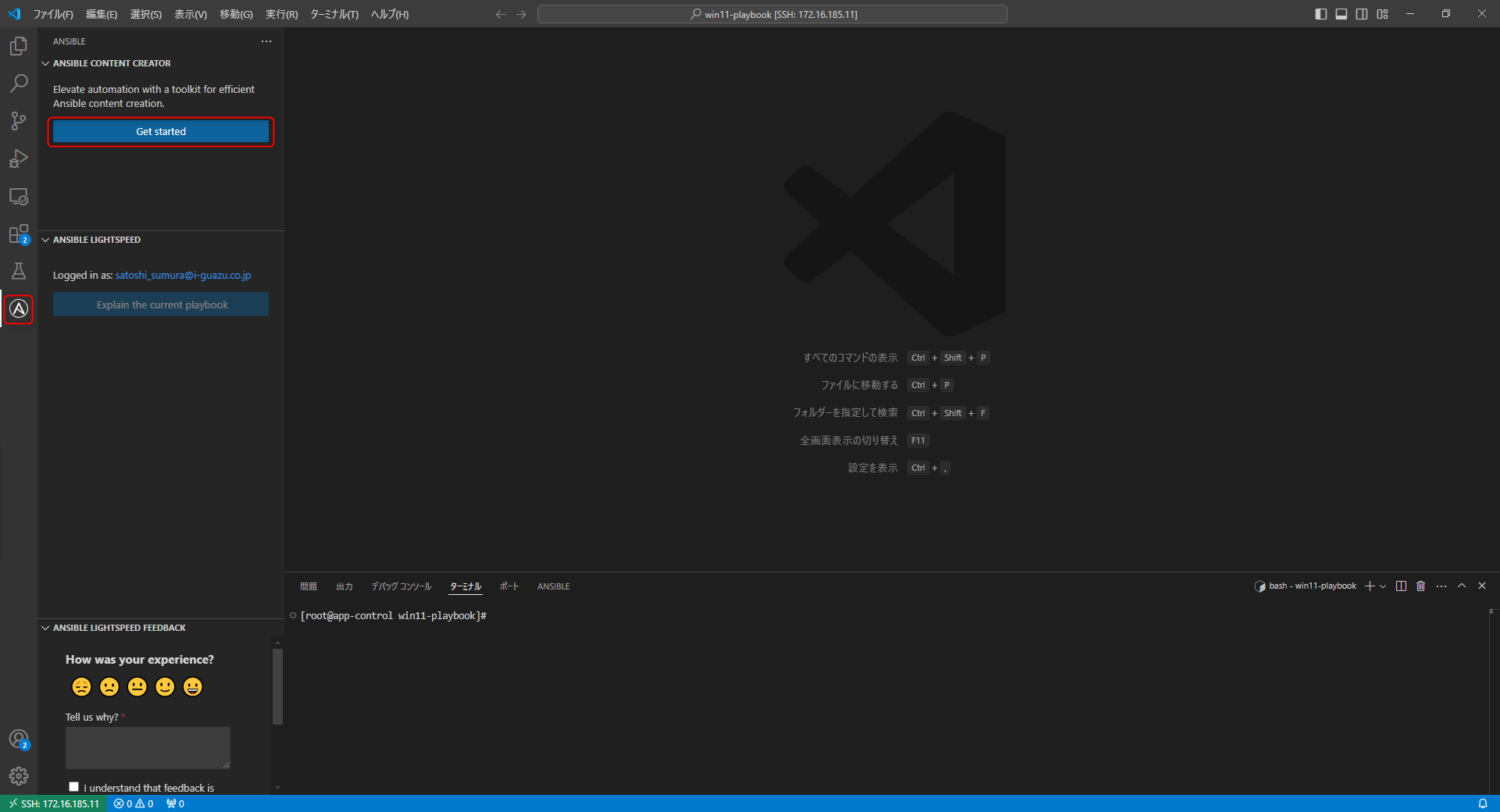This screenshot has height=812, width=1500.
Task: Open terminal panel more actions ellipsis
Action: coord(1441,586)
